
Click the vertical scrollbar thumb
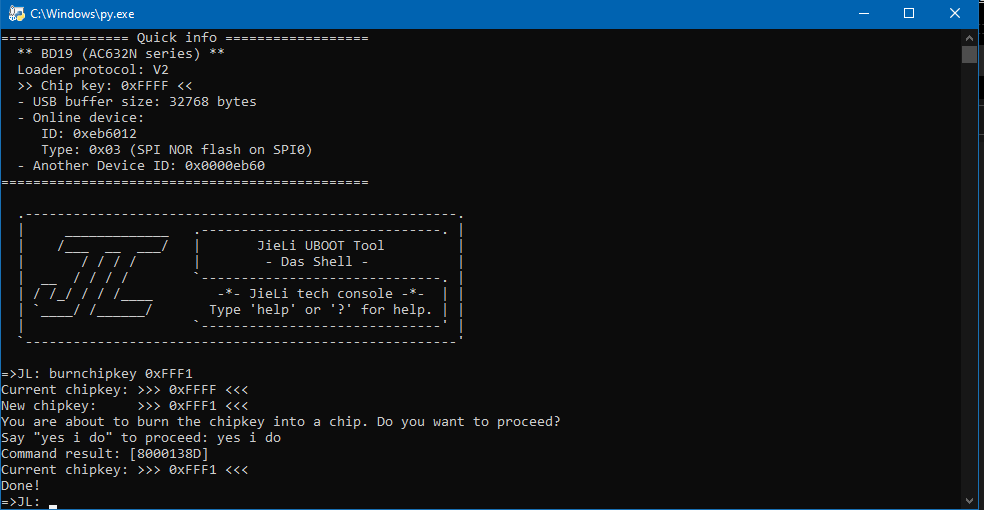[969, 54]
